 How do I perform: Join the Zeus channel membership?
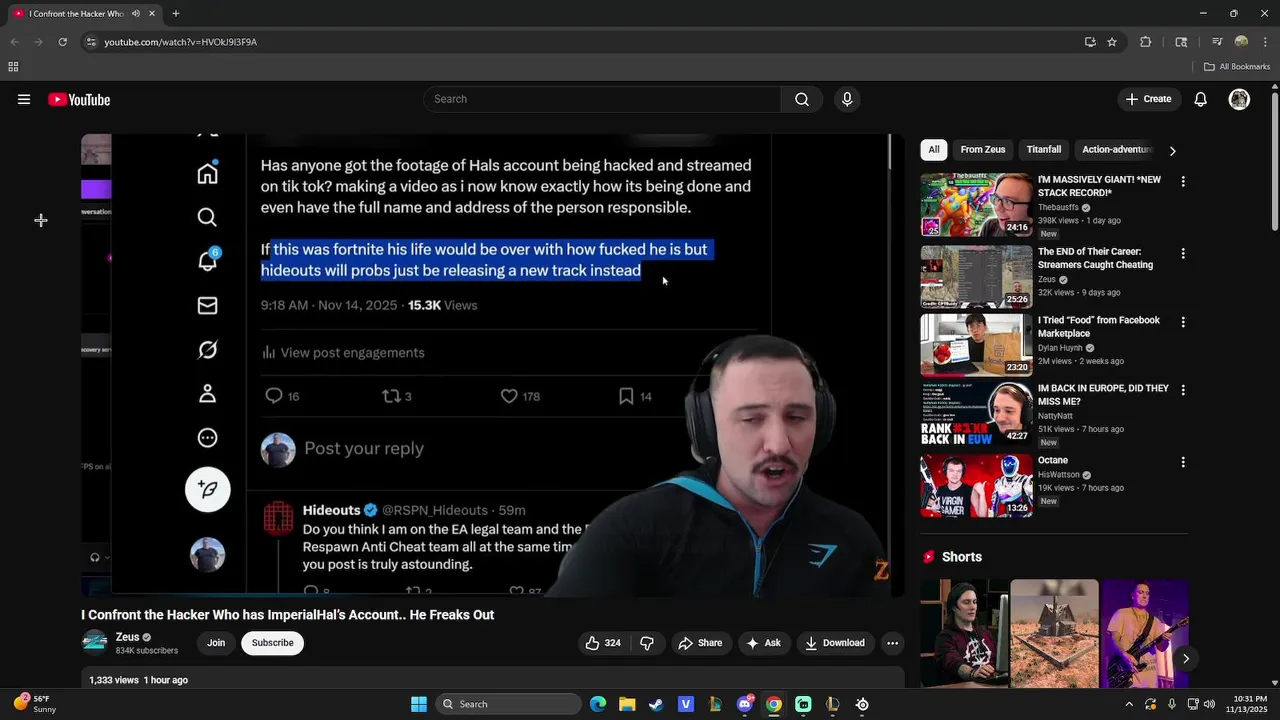tap(216, 643)
